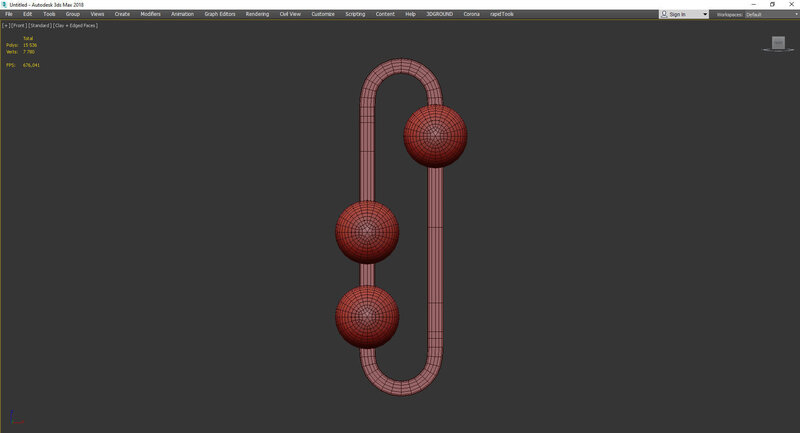Click the [Standard] viewport quality label
The image size is (800, 433).
pos(39,25)
